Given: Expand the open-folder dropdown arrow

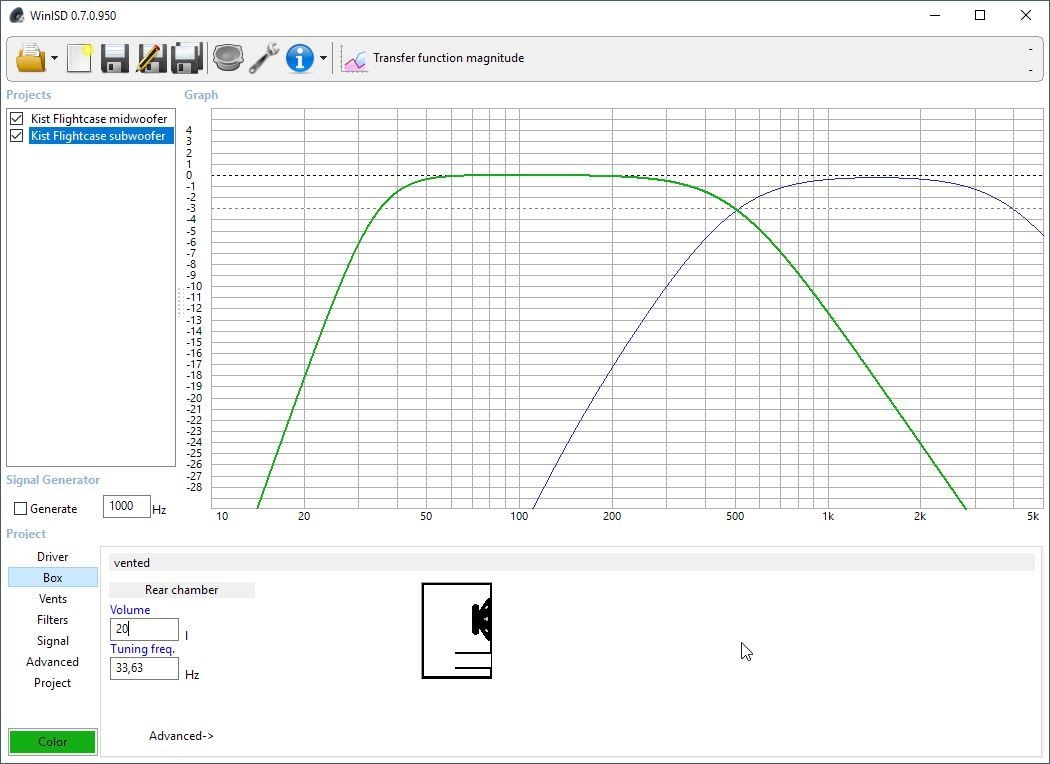Looking at the screenshot, I should click(x=55, y=58).
